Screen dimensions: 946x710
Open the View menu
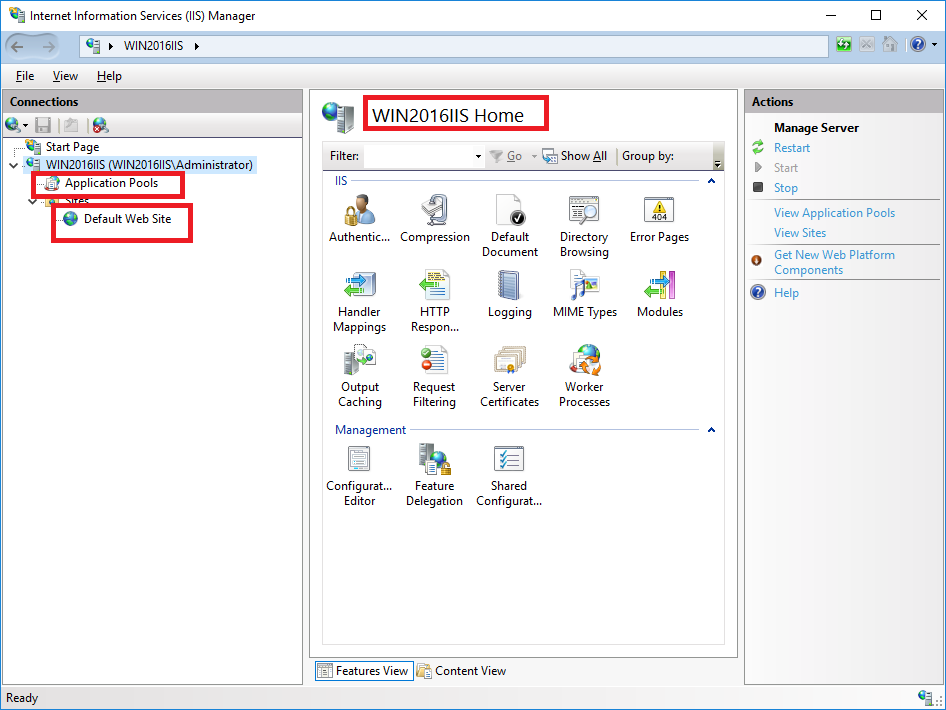[x=65, y=75]
